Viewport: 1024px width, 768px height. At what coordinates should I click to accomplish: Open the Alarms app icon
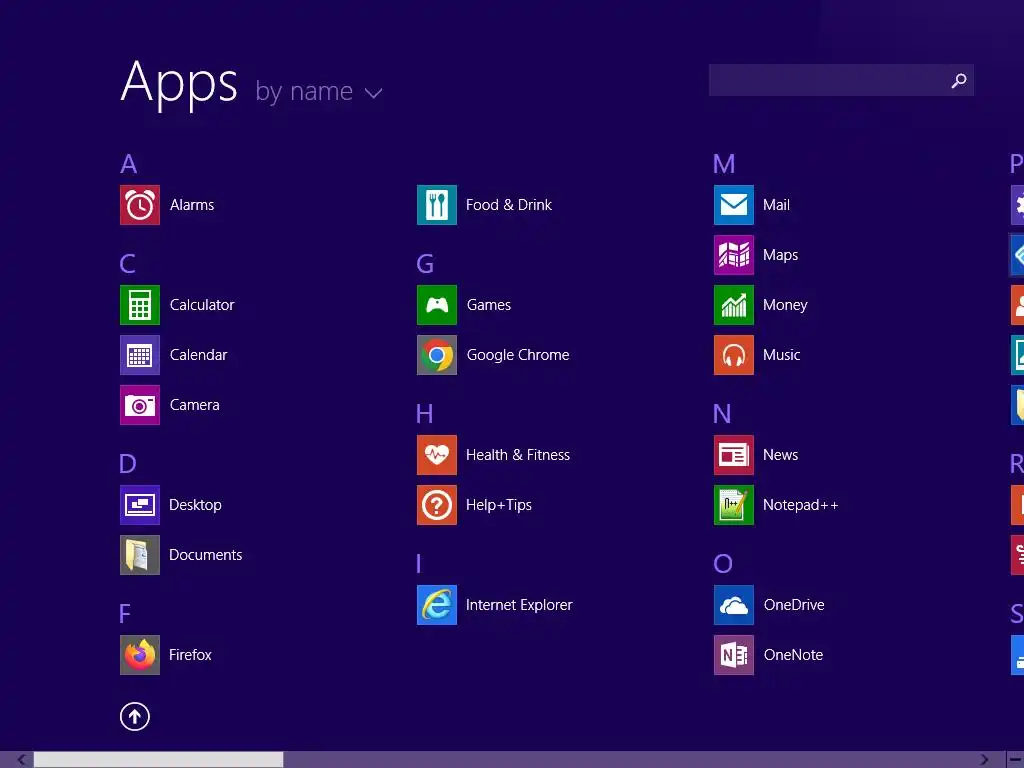point(140,205)
